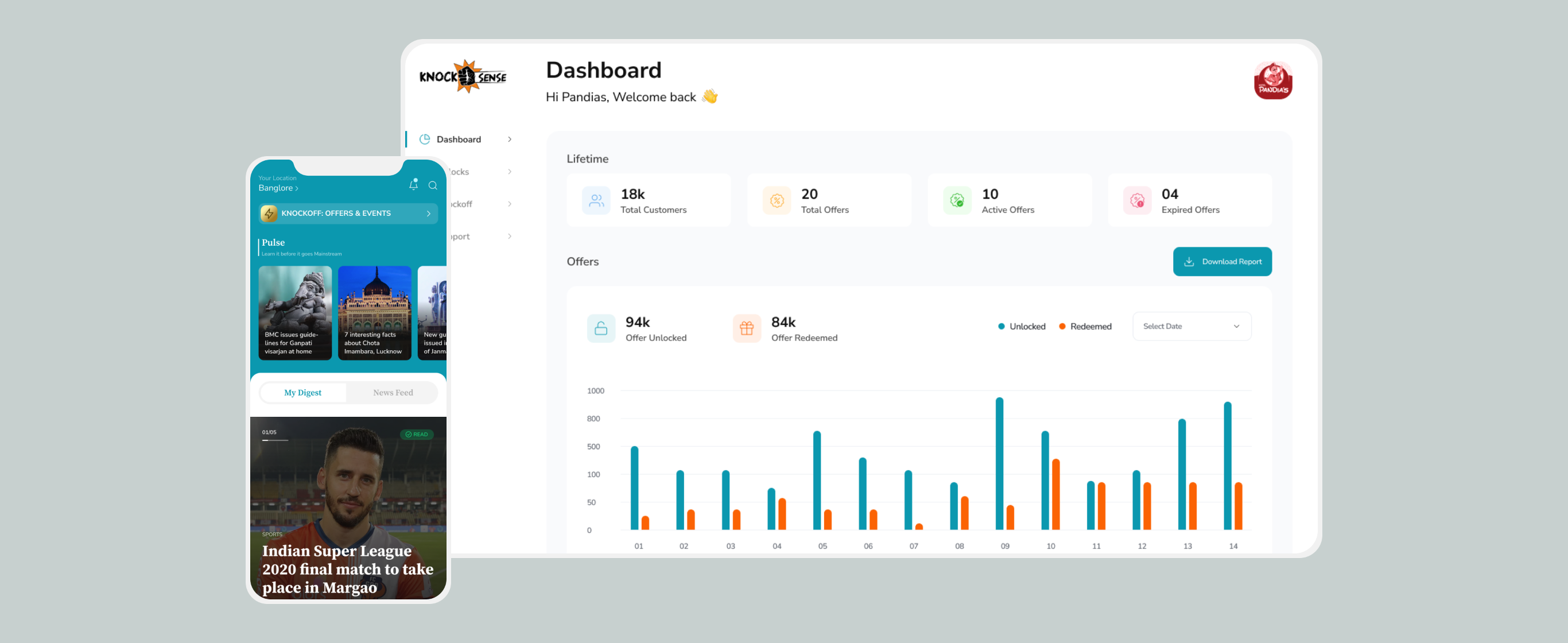Toggle the Redeemed series in the chart legend

coord(1085,326)
